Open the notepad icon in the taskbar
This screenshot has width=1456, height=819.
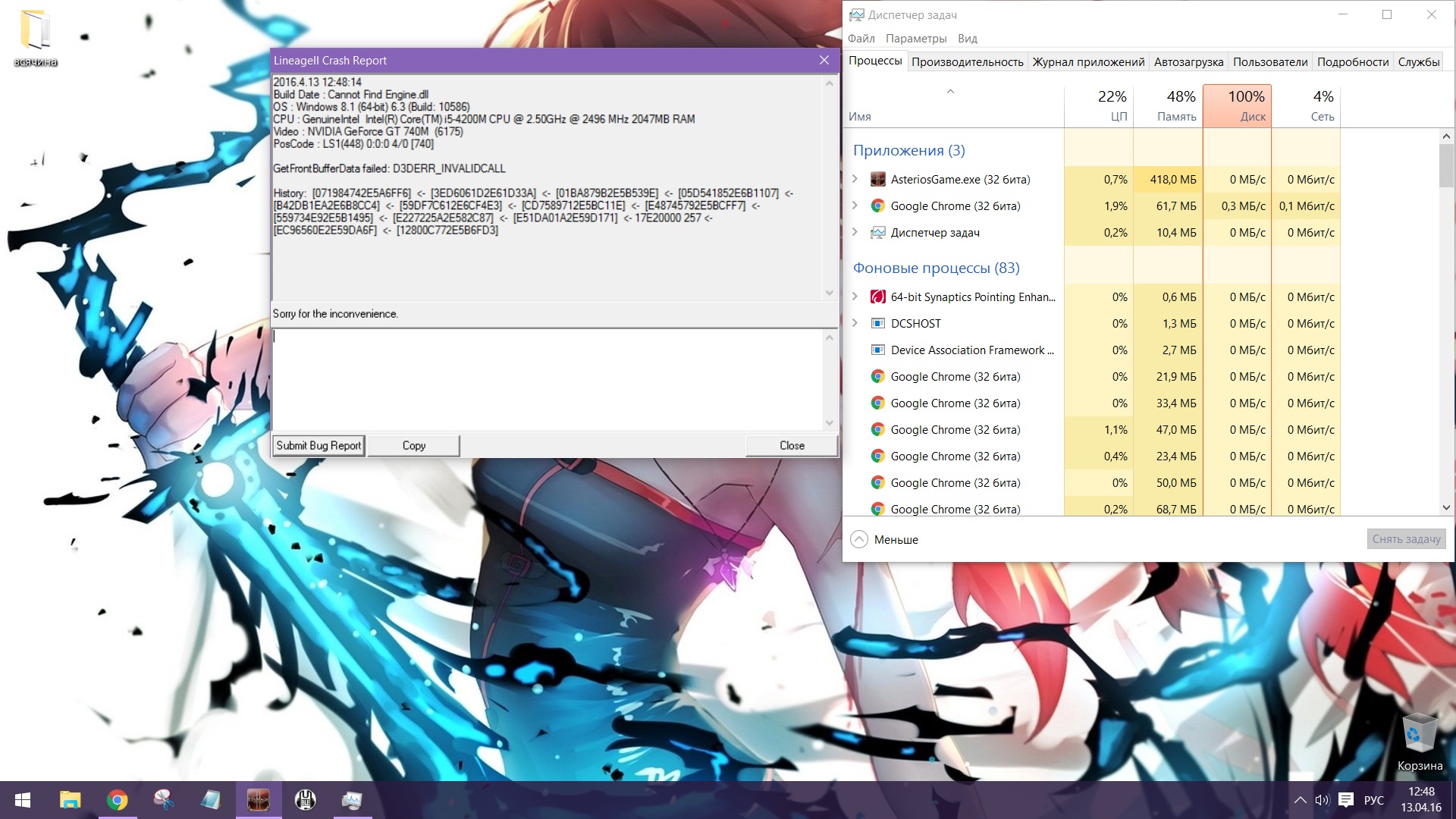pos(211,800)
